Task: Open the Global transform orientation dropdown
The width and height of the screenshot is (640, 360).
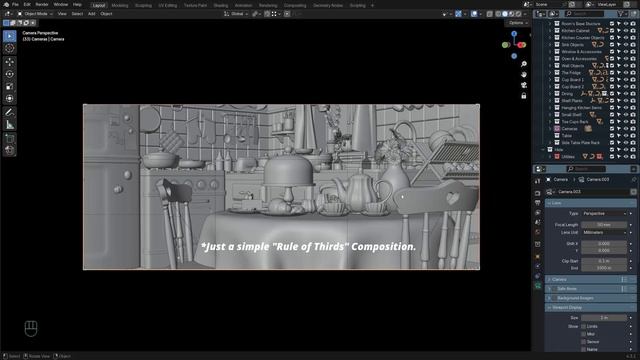Action: click(x=236, y=14)
